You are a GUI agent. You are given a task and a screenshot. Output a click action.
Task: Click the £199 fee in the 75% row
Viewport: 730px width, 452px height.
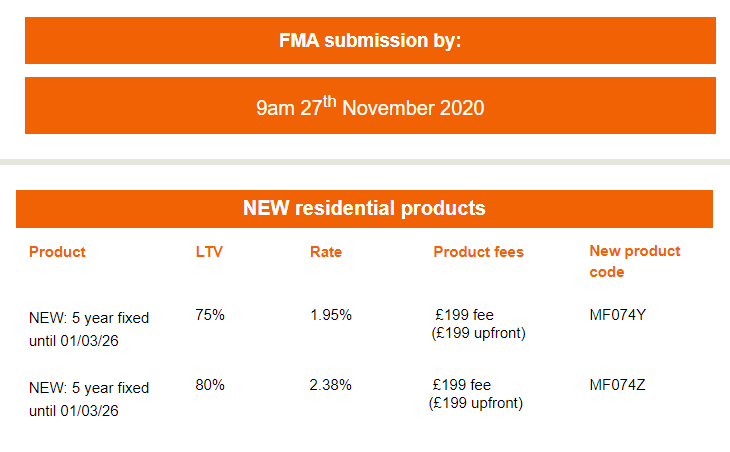(464, 315)
